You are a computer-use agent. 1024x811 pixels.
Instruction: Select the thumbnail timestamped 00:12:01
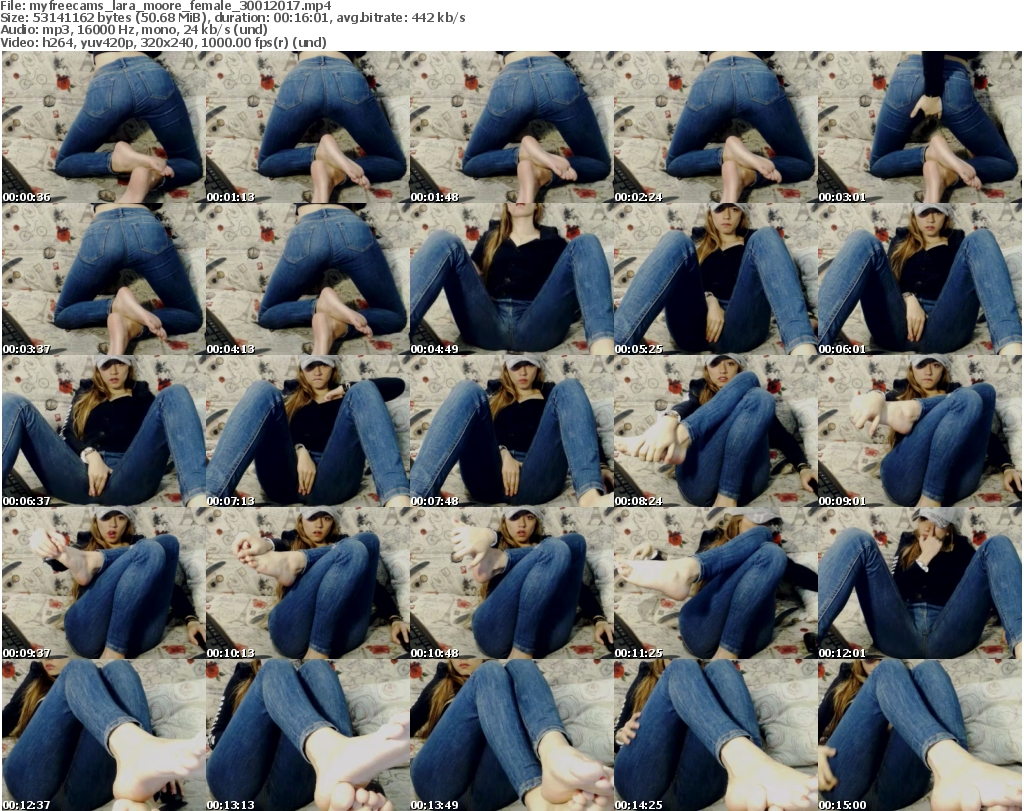[x=920, y=584]
